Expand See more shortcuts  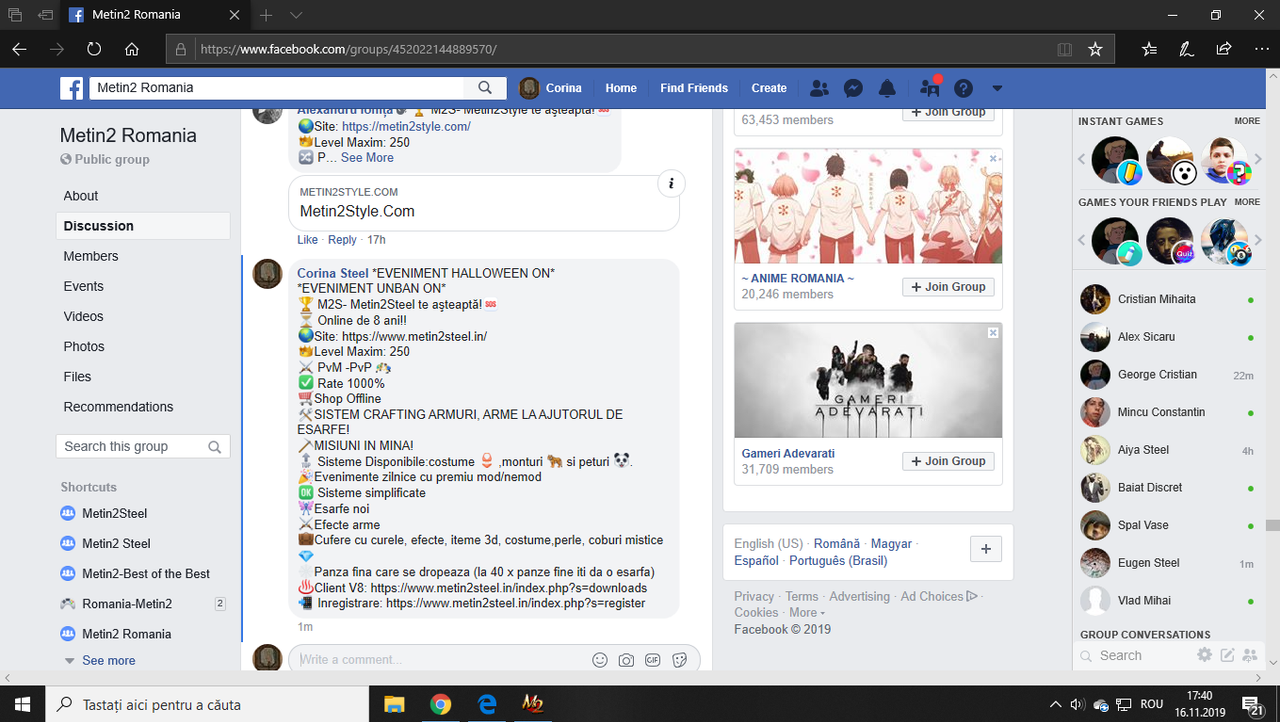point(108,661)
